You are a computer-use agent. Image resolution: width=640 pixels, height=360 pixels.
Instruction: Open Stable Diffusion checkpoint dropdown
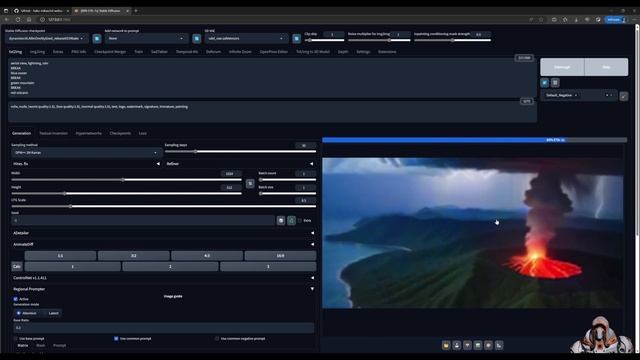coord(47,38)
